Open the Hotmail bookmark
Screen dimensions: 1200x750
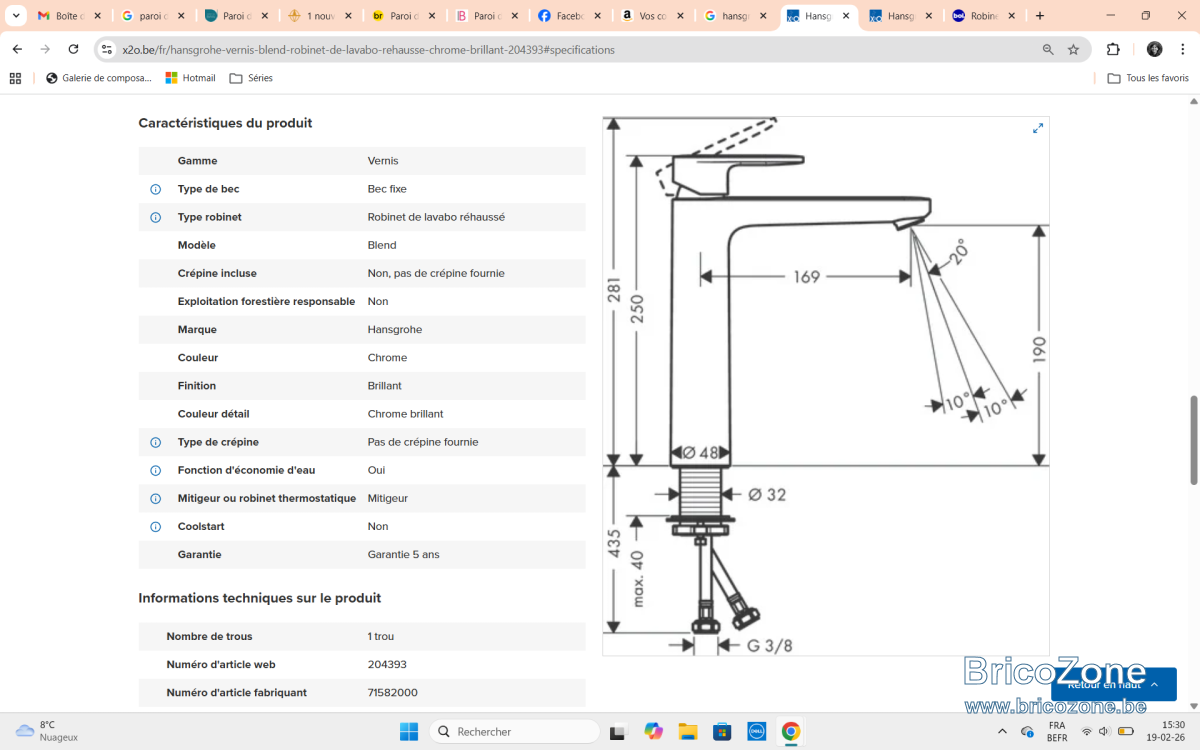pos(191,78)
